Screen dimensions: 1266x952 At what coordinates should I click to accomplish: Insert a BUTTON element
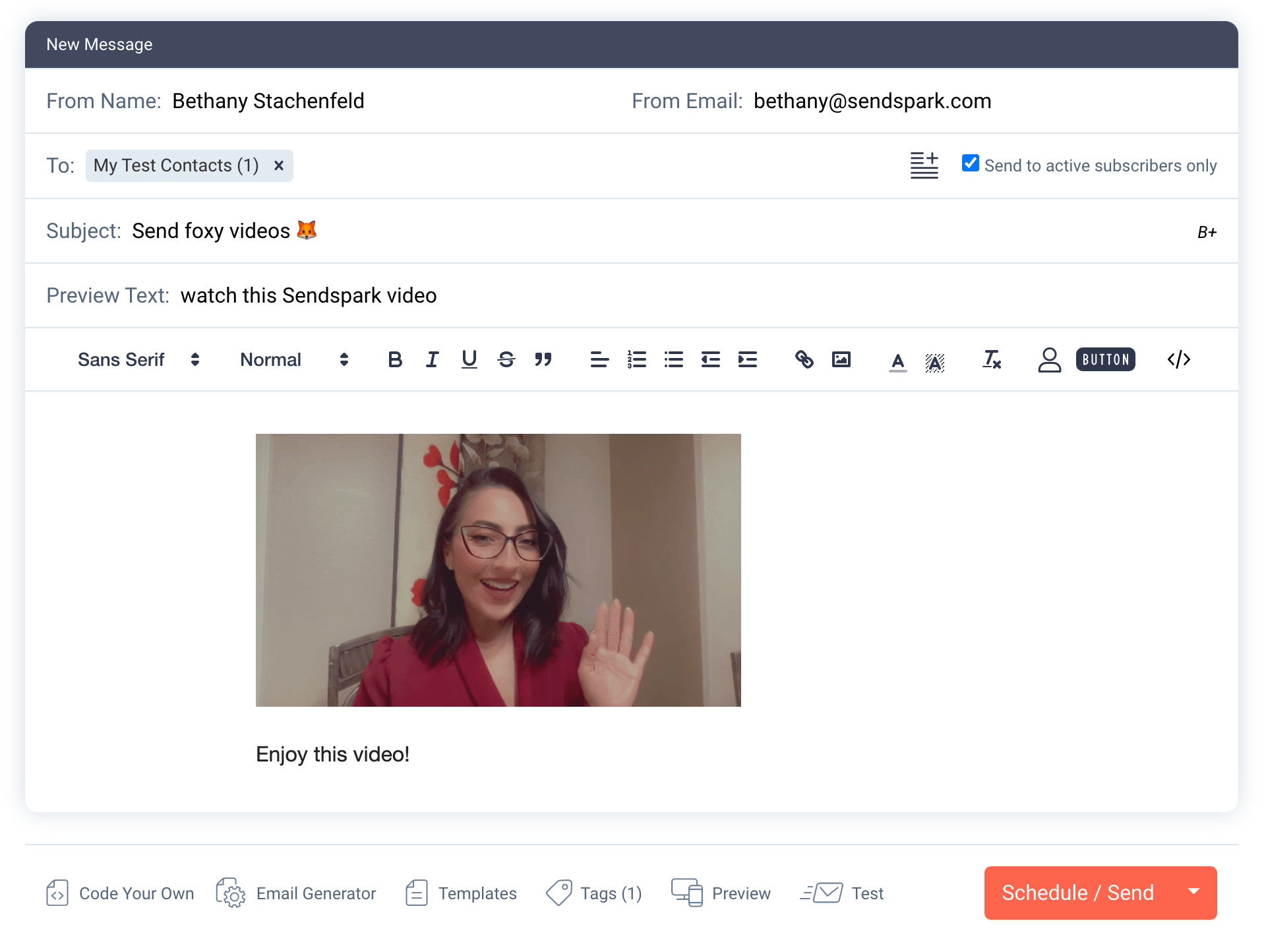(1105, 359)
